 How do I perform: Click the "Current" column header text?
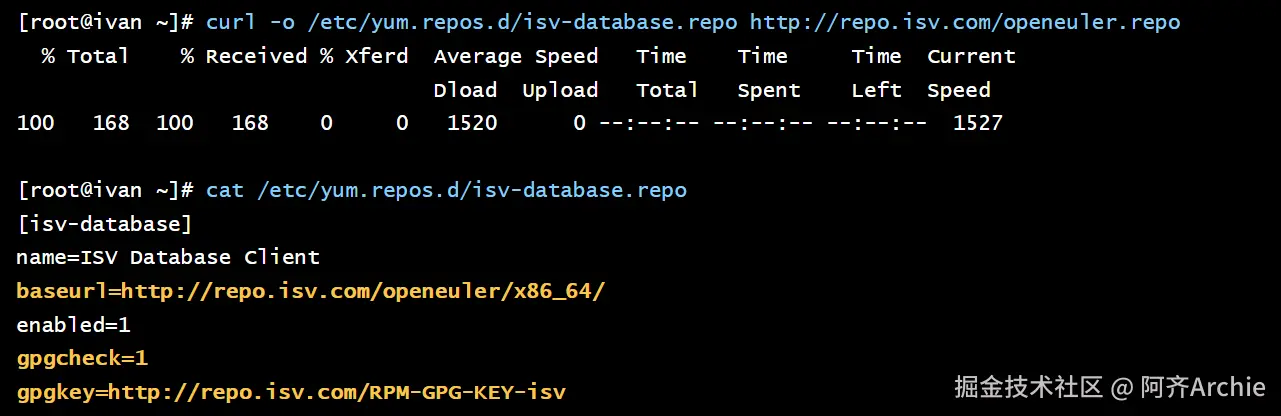(970, 56)
